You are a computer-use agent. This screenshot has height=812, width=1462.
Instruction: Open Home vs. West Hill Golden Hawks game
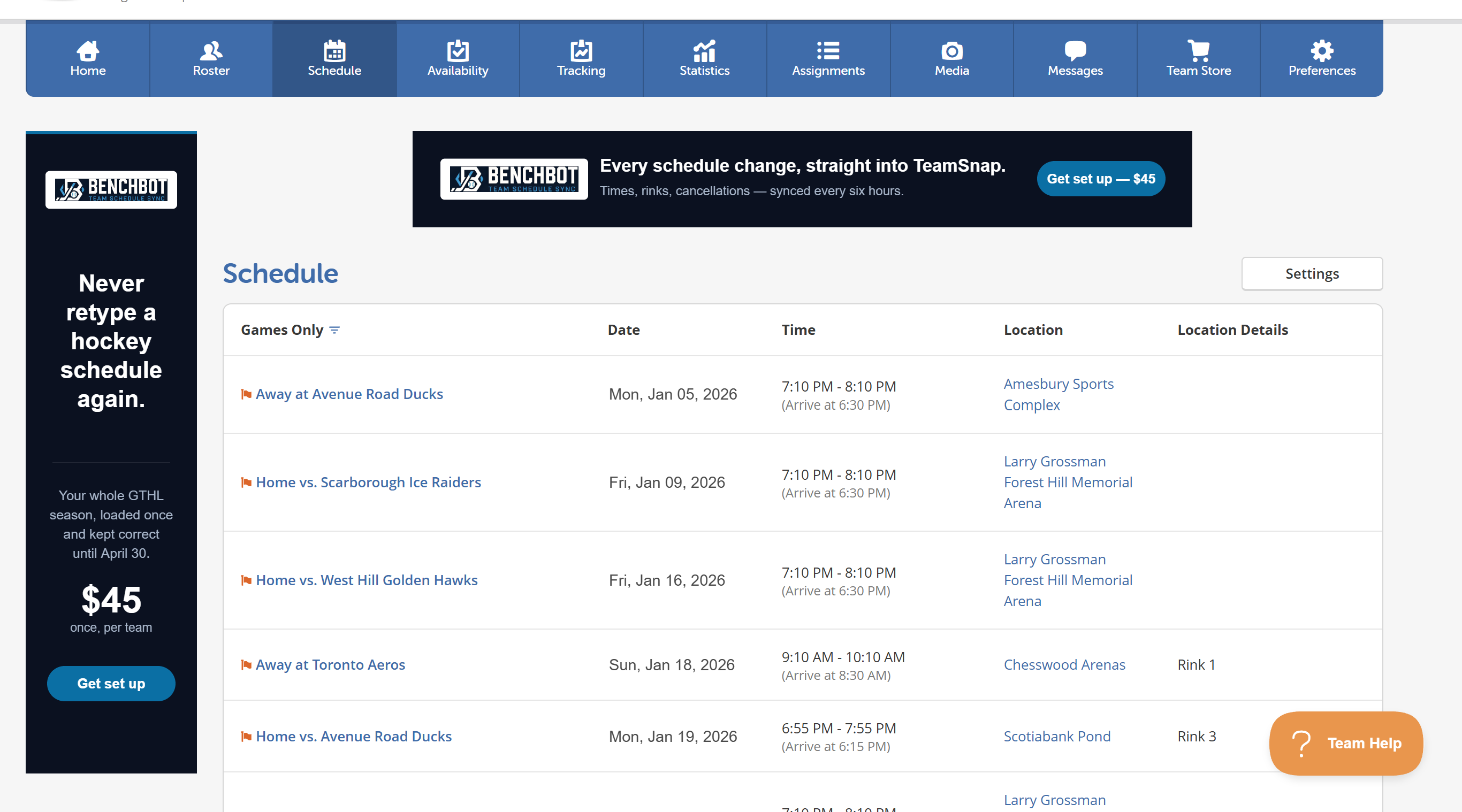(x=367, y=580)
